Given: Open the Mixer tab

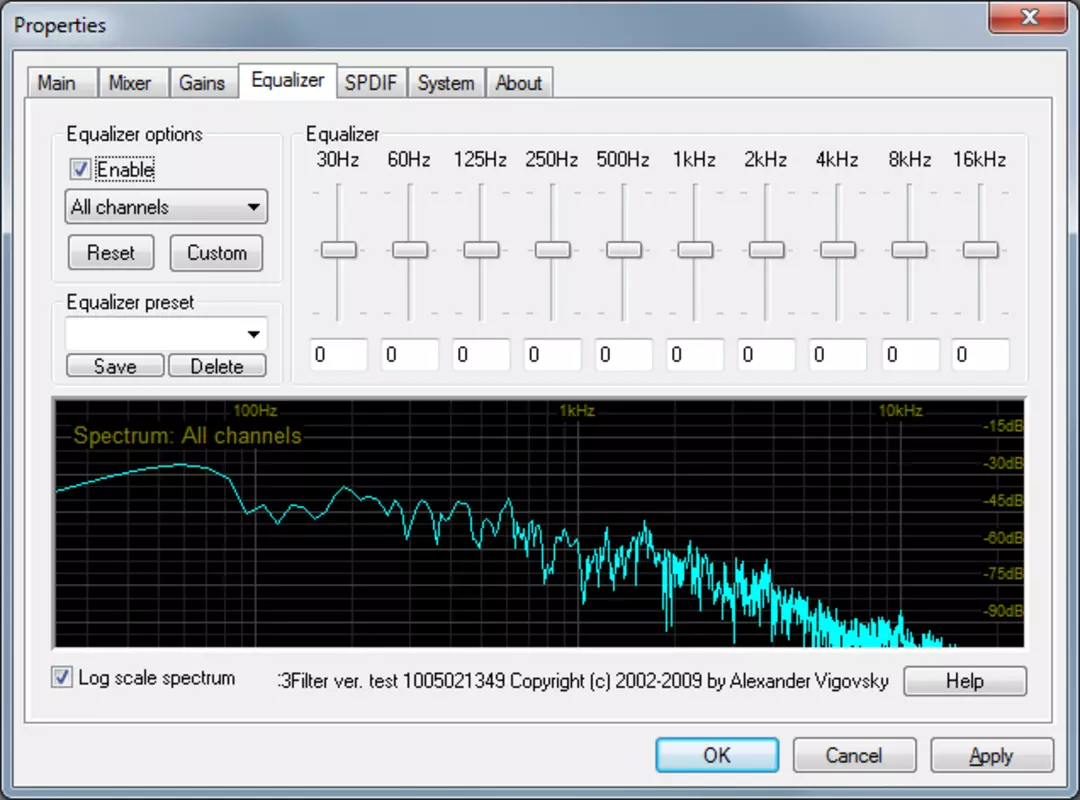Looking at the screenshot, I should 133,83.
